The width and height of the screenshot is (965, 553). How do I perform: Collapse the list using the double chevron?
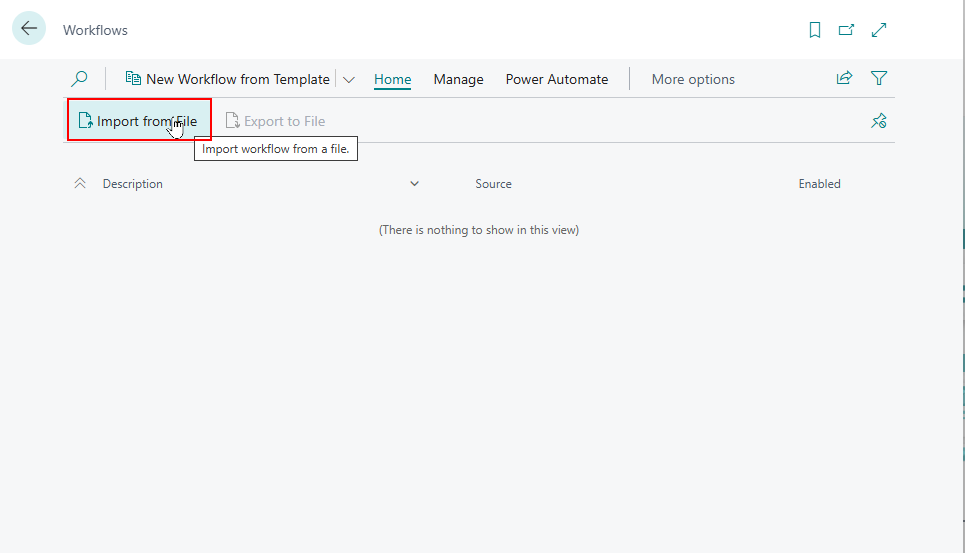pyautogui.click(x=80, y=184)
